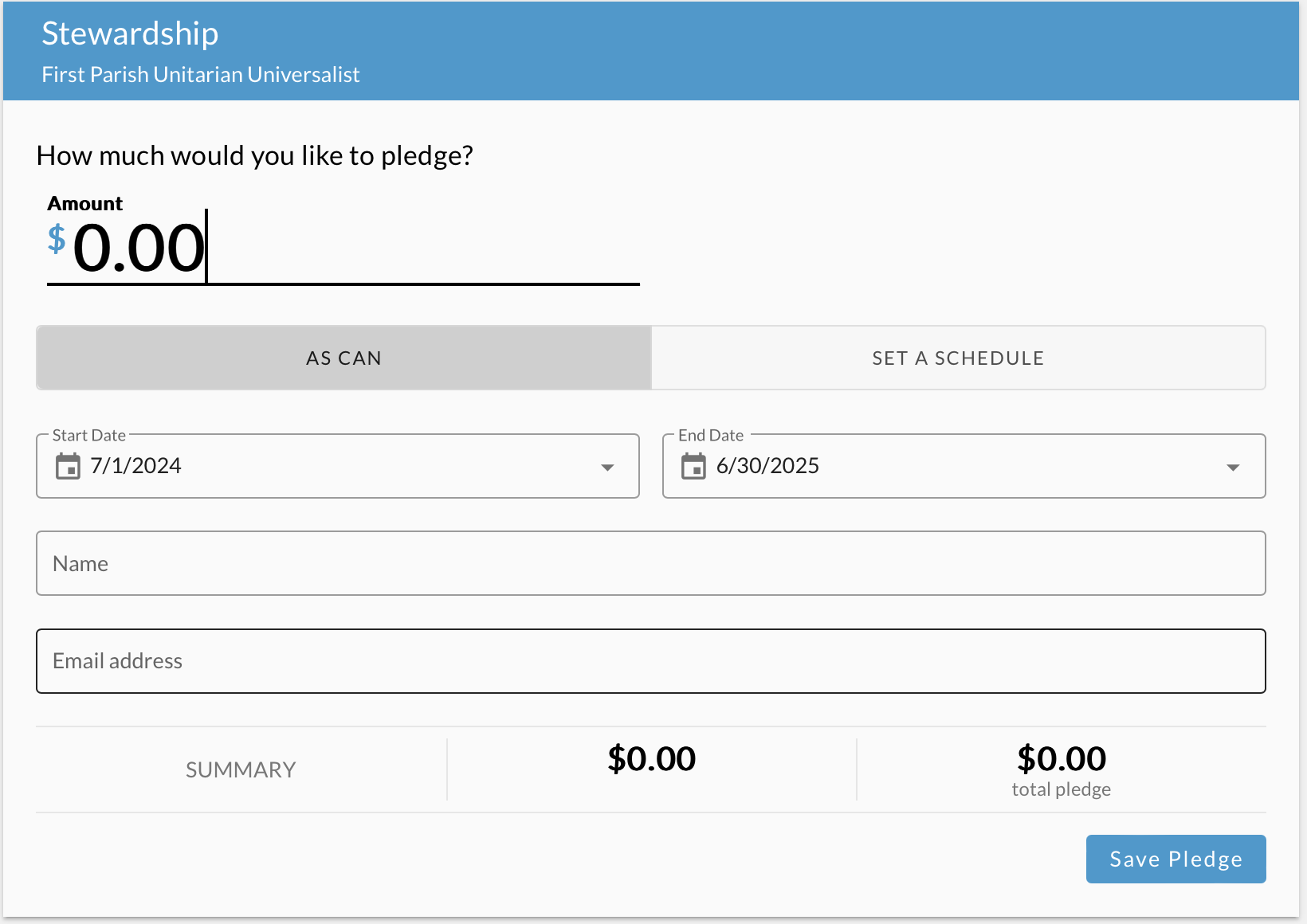The width and height of the screenshot is (1307, 924).
Task: Click into the Amount field
Action: click(x=319, y=247)
